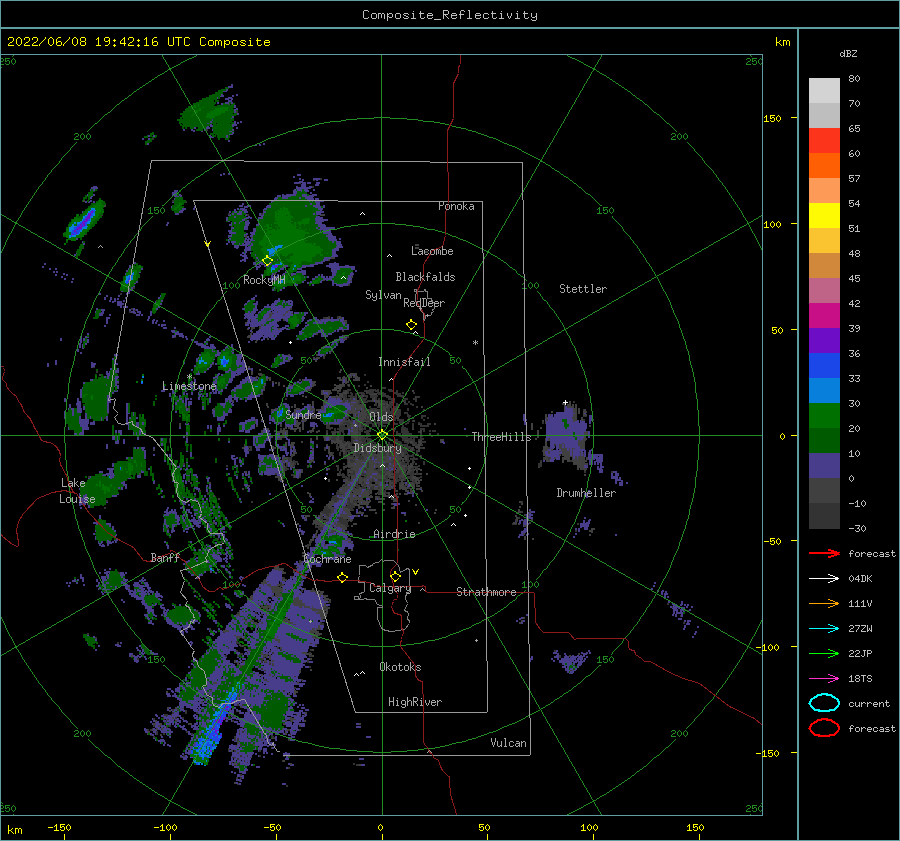Viewport: 900px width, 841px height.
Task: Click the '2022/06/08 19:42:16 UTC Composite' timestamp
Action: 138,42
